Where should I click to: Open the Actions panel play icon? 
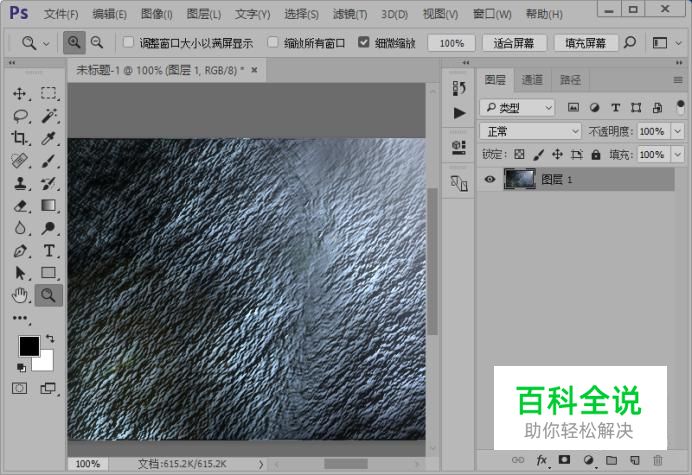[x=459, y=113]
